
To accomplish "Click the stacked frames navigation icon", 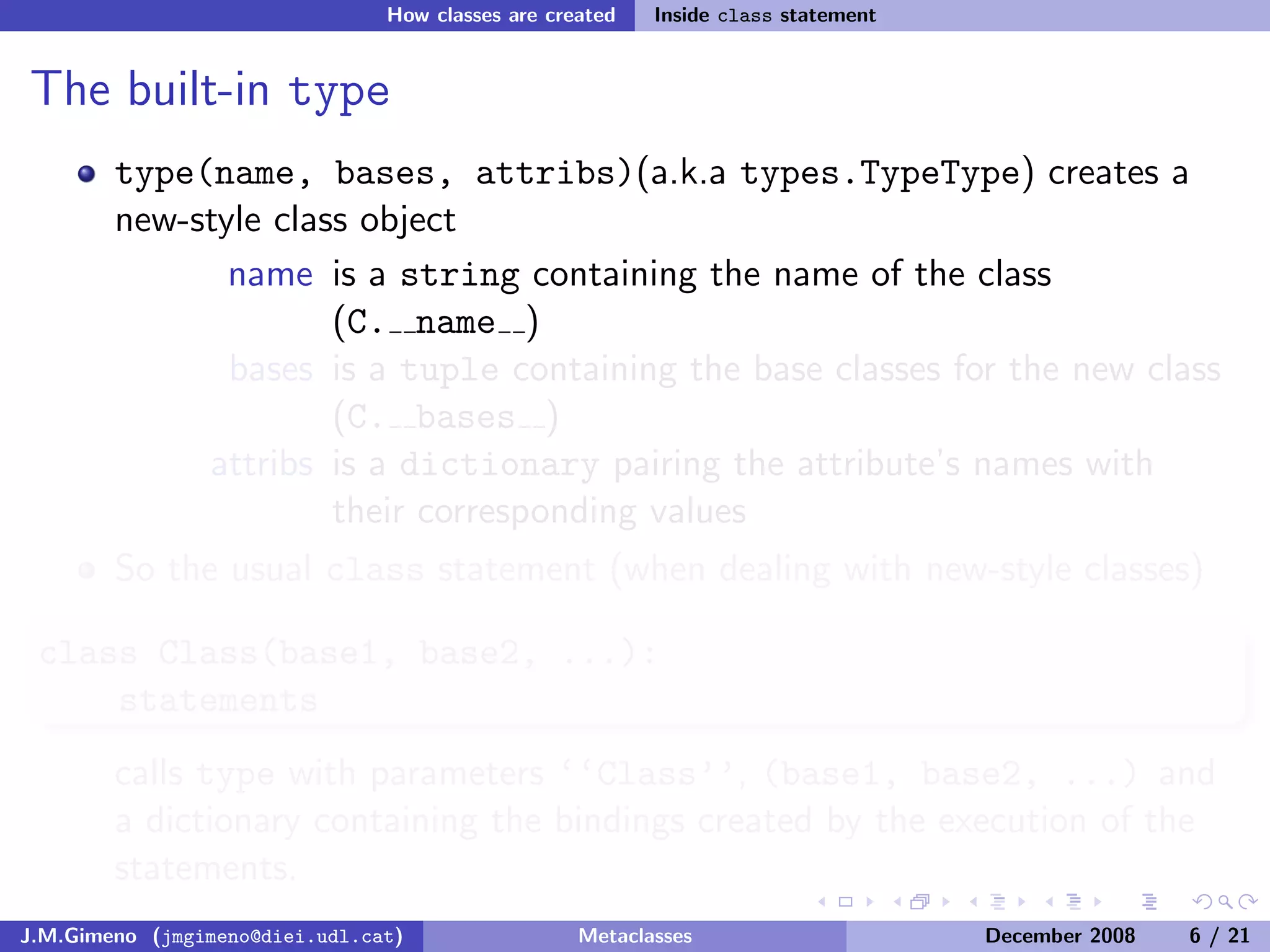I will [920, 902].
